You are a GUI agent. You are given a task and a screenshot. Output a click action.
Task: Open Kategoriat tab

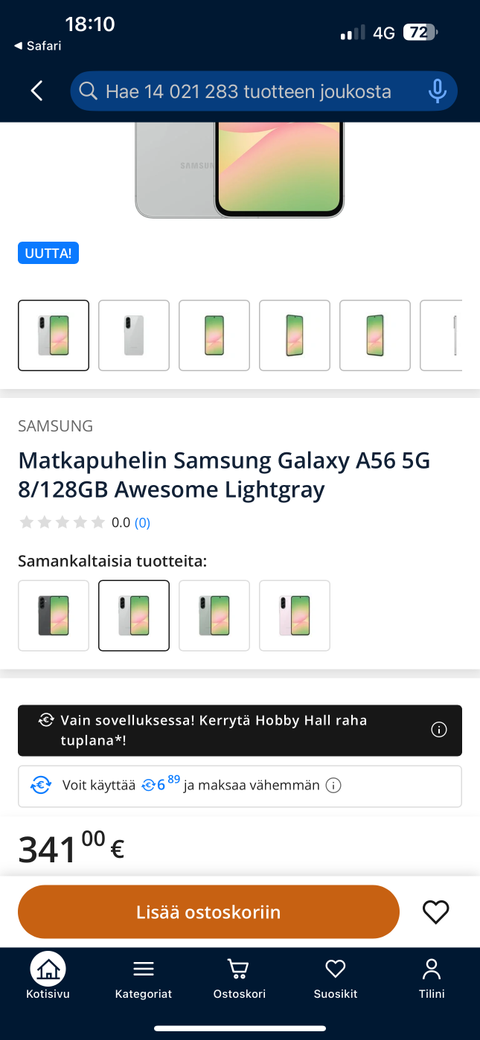click(x=143, y=976)
